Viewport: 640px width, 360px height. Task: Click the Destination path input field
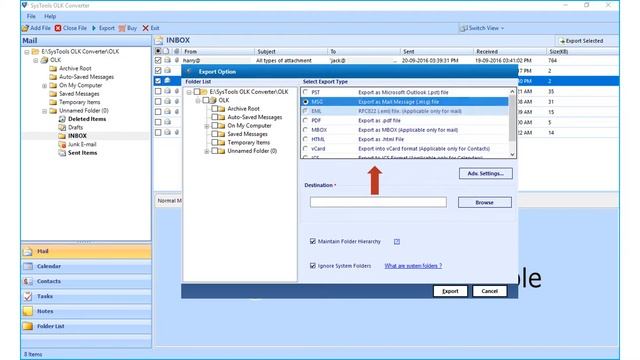point(378,202)
